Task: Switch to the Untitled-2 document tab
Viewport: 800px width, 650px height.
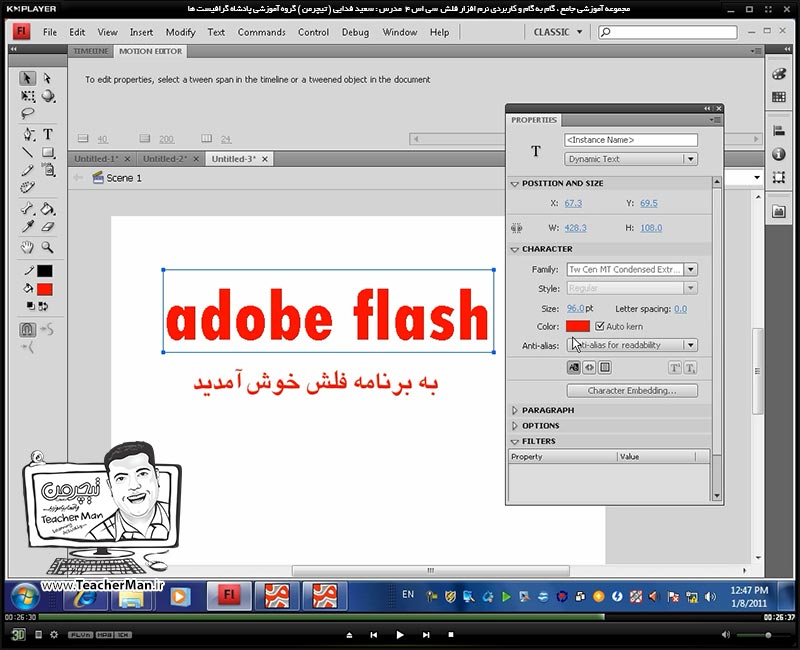Action: [165, 159]
